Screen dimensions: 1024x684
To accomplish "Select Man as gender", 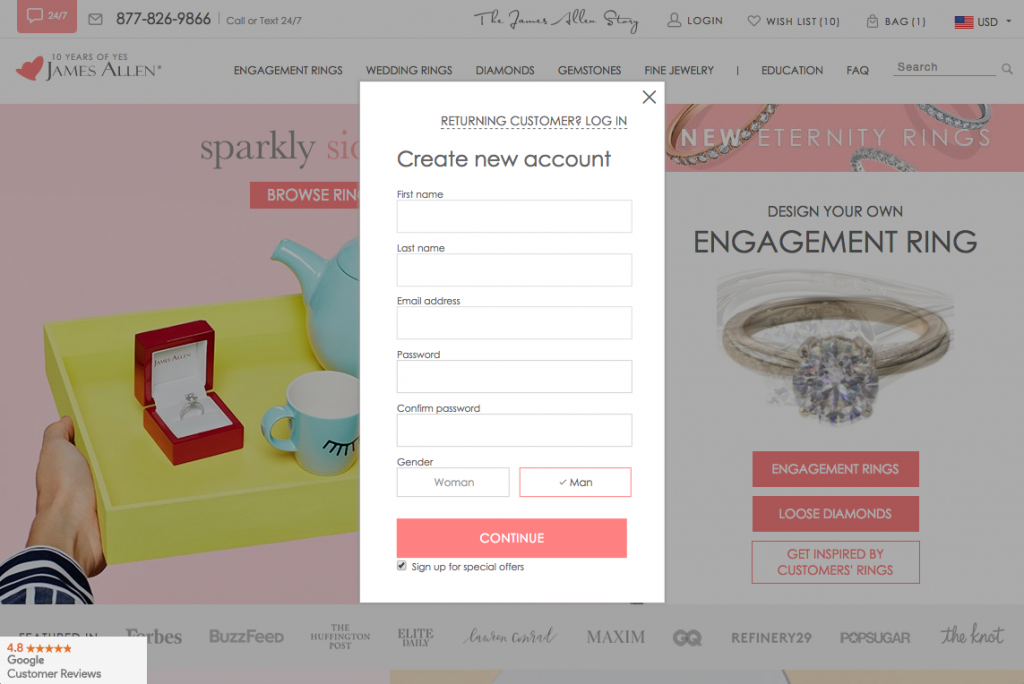I will coord(575,482).
